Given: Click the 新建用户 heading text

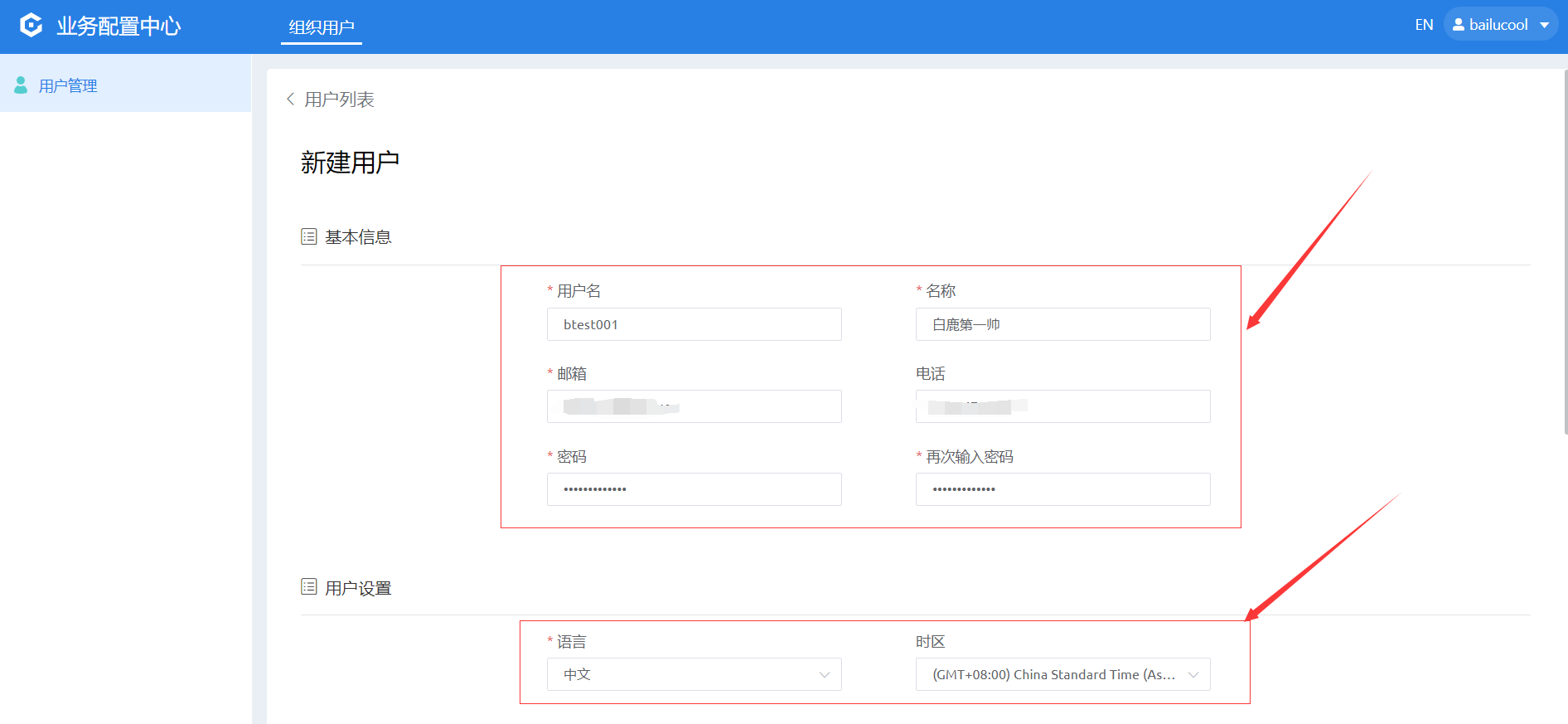Looking at the screenshot, I should coord(350,163).
